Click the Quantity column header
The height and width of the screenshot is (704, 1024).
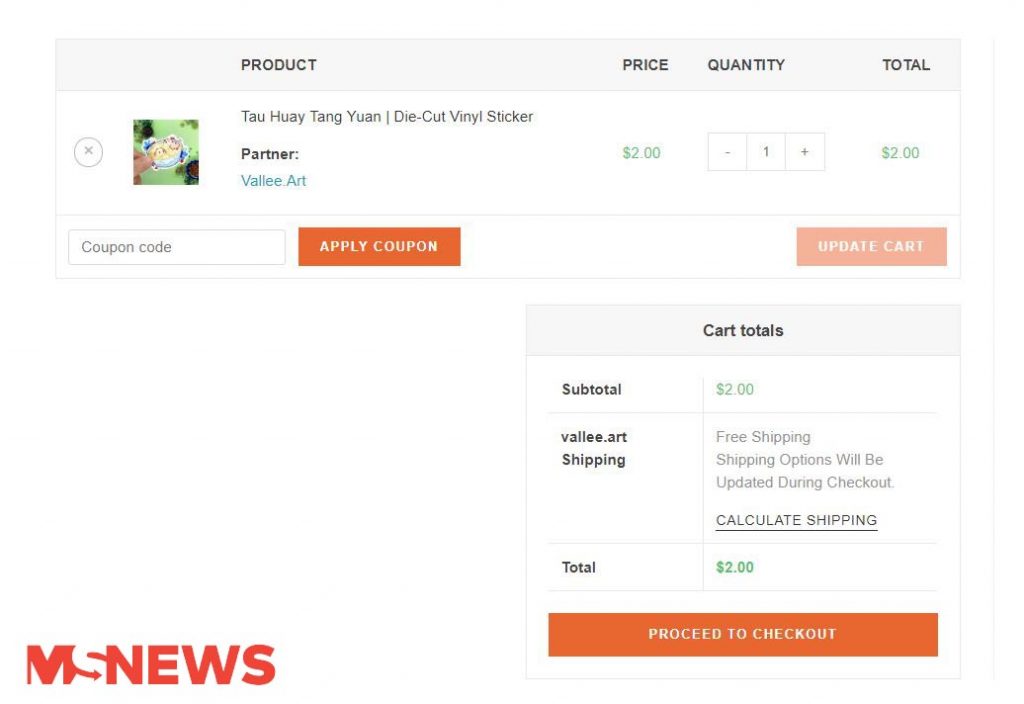pyautogui.click(x=746, y=65)
